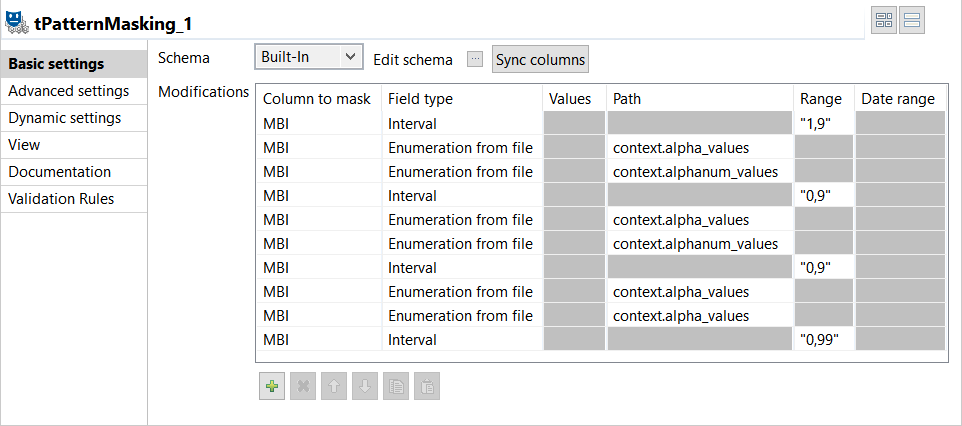Click the copy rows icon
Screen dimensions: 962x426
click(x=395, y=386)
